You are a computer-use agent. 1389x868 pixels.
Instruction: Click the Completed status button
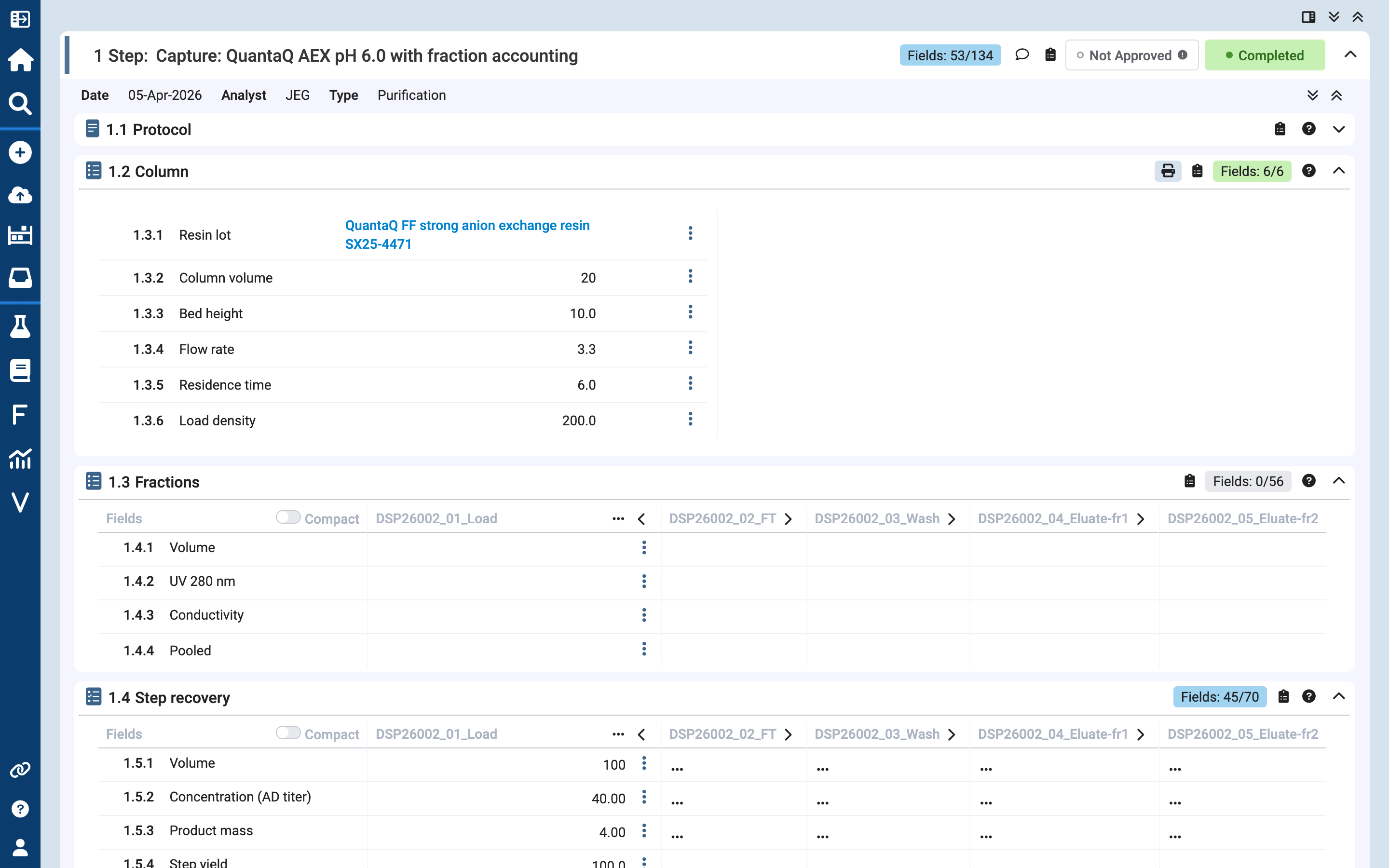pos(1265,55)
